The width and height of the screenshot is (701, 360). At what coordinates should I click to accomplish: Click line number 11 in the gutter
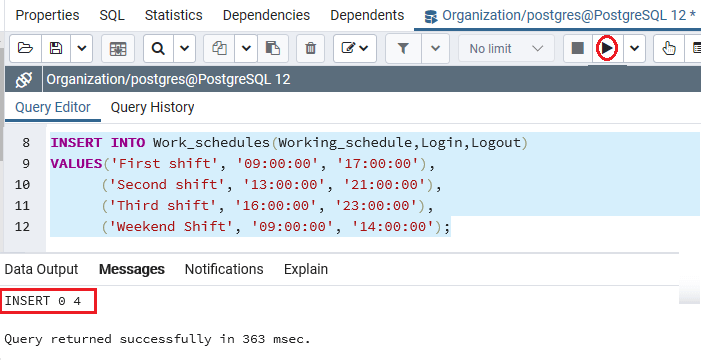22,206
